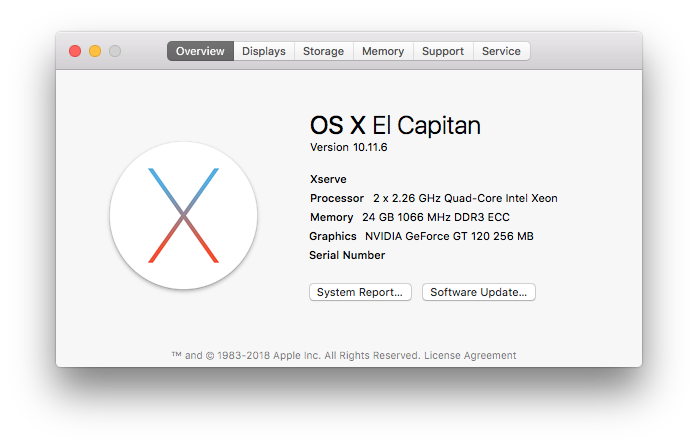Click the Version 10.11.6 text

point(349,147)
